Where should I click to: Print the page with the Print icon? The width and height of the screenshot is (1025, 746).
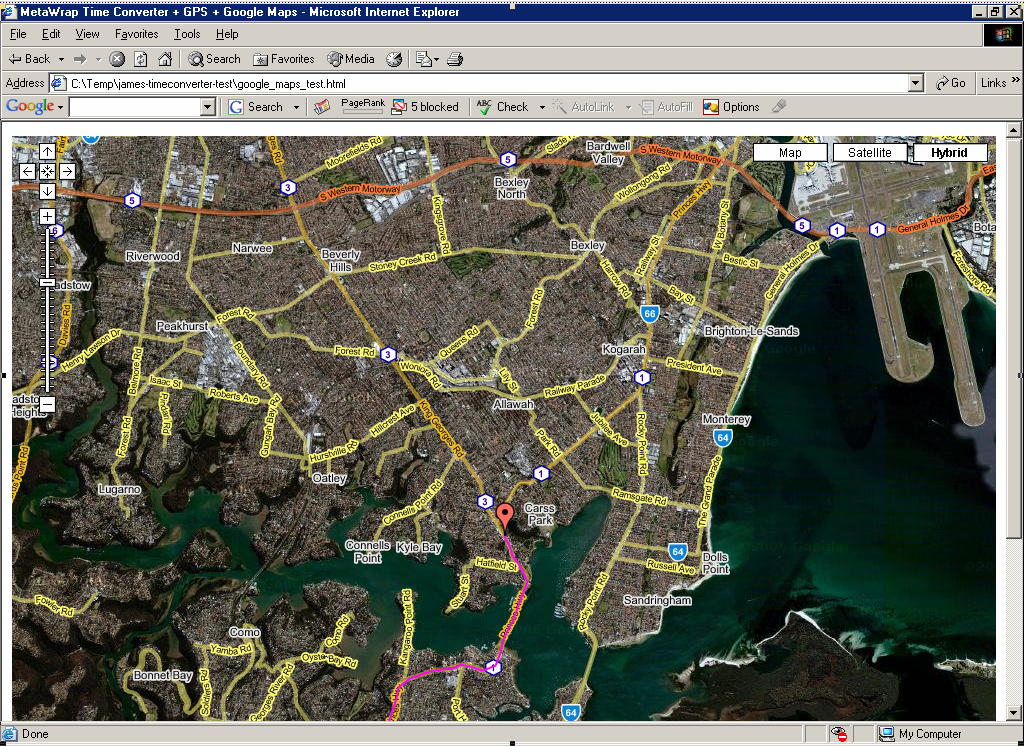tap(455, 59)
